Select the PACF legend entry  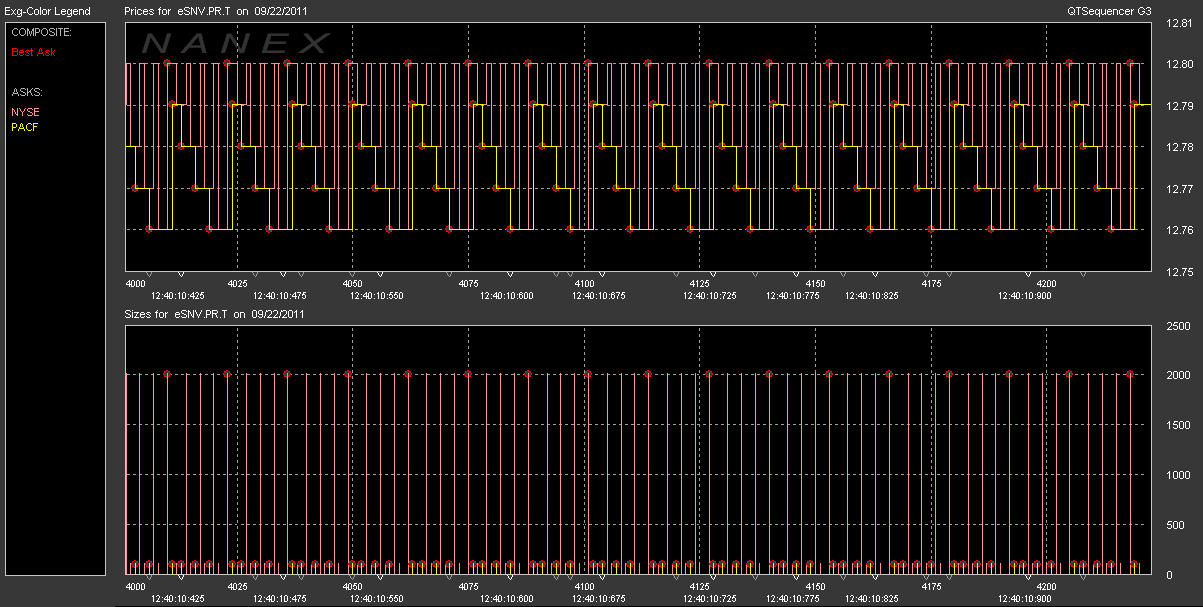[x=25, y=127]
